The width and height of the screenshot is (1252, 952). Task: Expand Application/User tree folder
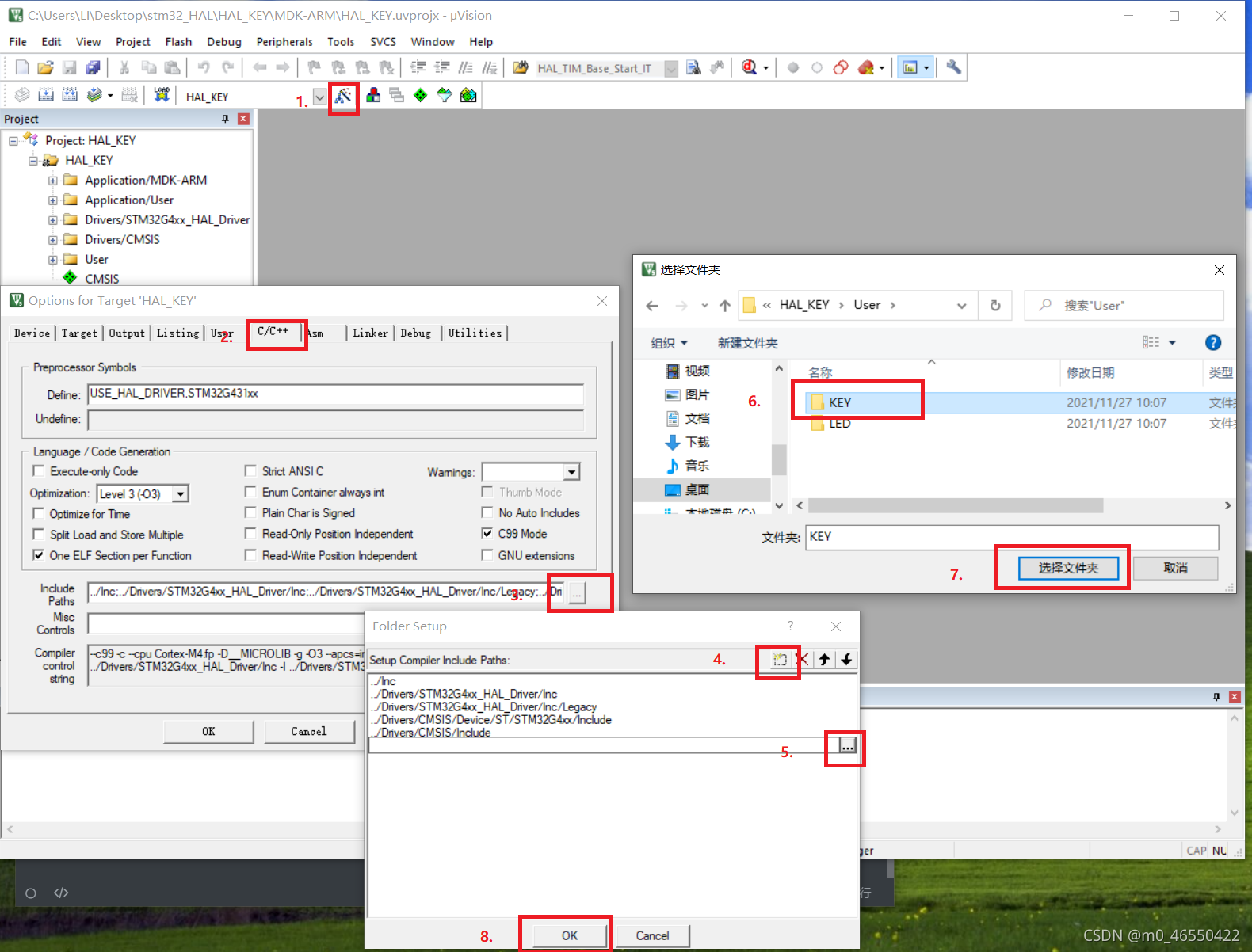[53, 200]
